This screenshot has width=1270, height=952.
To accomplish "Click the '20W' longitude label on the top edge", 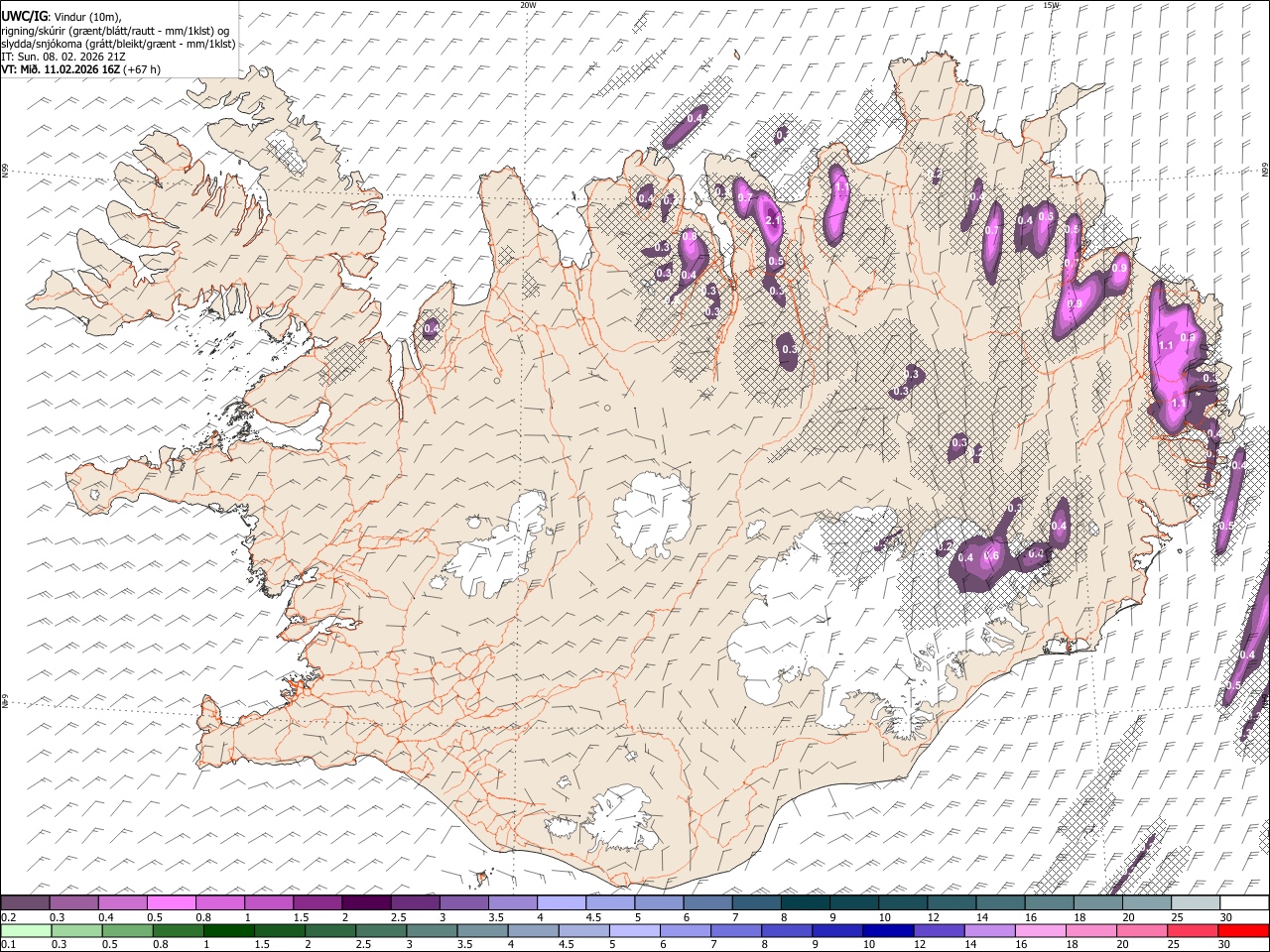I will click(528, 5).
